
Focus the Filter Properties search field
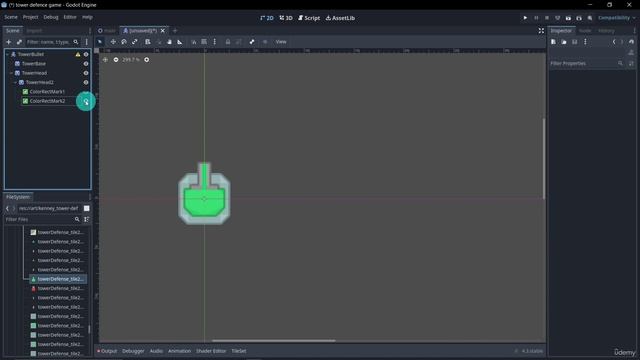coord(586,63)
